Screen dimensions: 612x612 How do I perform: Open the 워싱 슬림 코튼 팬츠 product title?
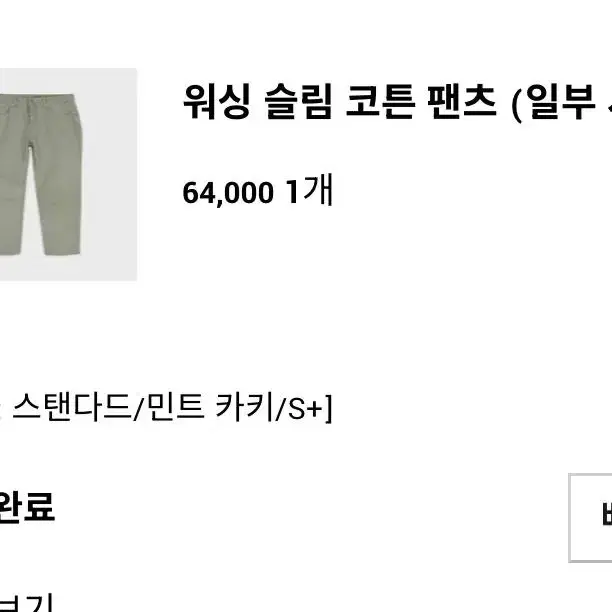tap(397, 102)
